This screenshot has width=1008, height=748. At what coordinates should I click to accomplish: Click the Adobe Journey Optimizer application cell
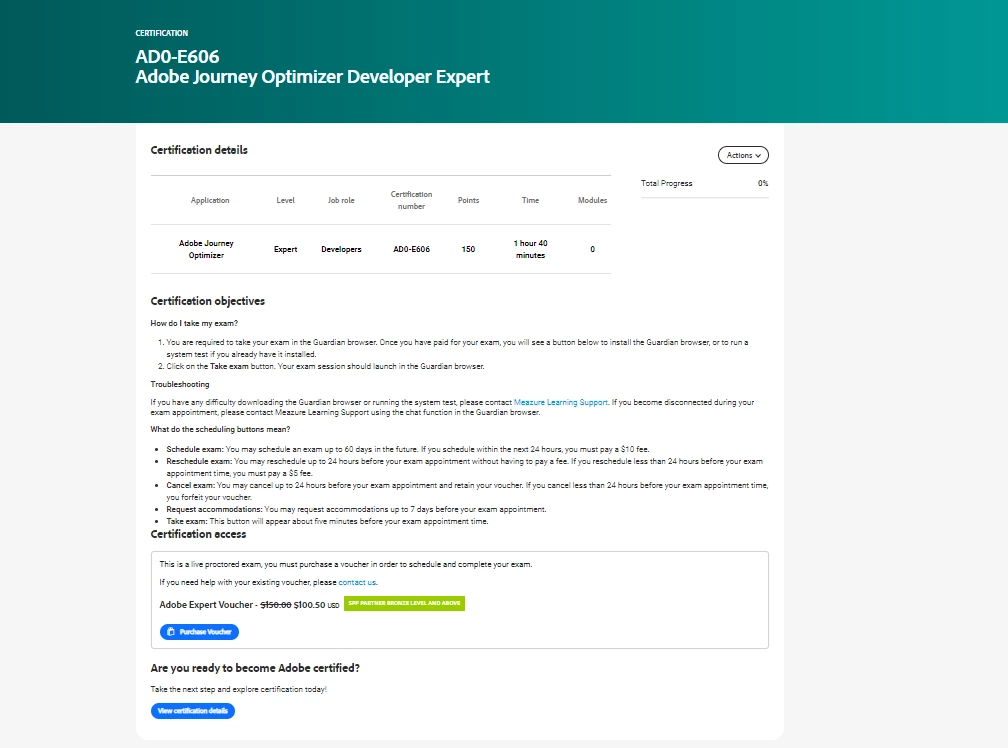click(206, 249)
